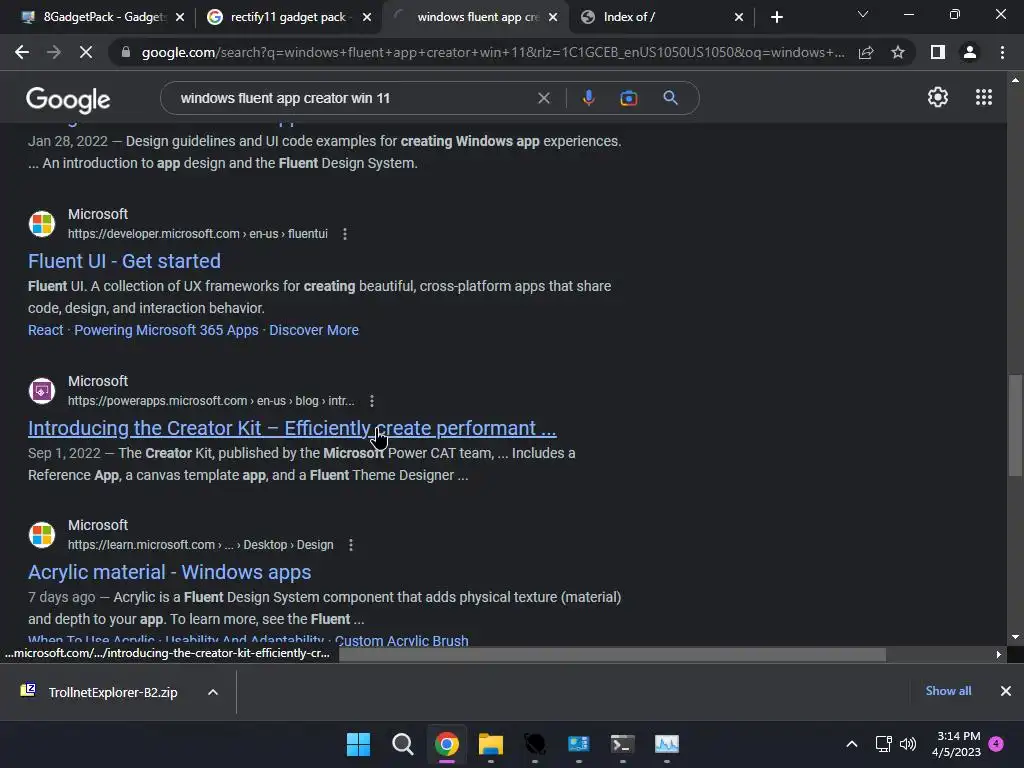The width and height of the screenshot is (1024, 768).
Task: Go back using the browser back arrow
Action: tap(22, 52)
